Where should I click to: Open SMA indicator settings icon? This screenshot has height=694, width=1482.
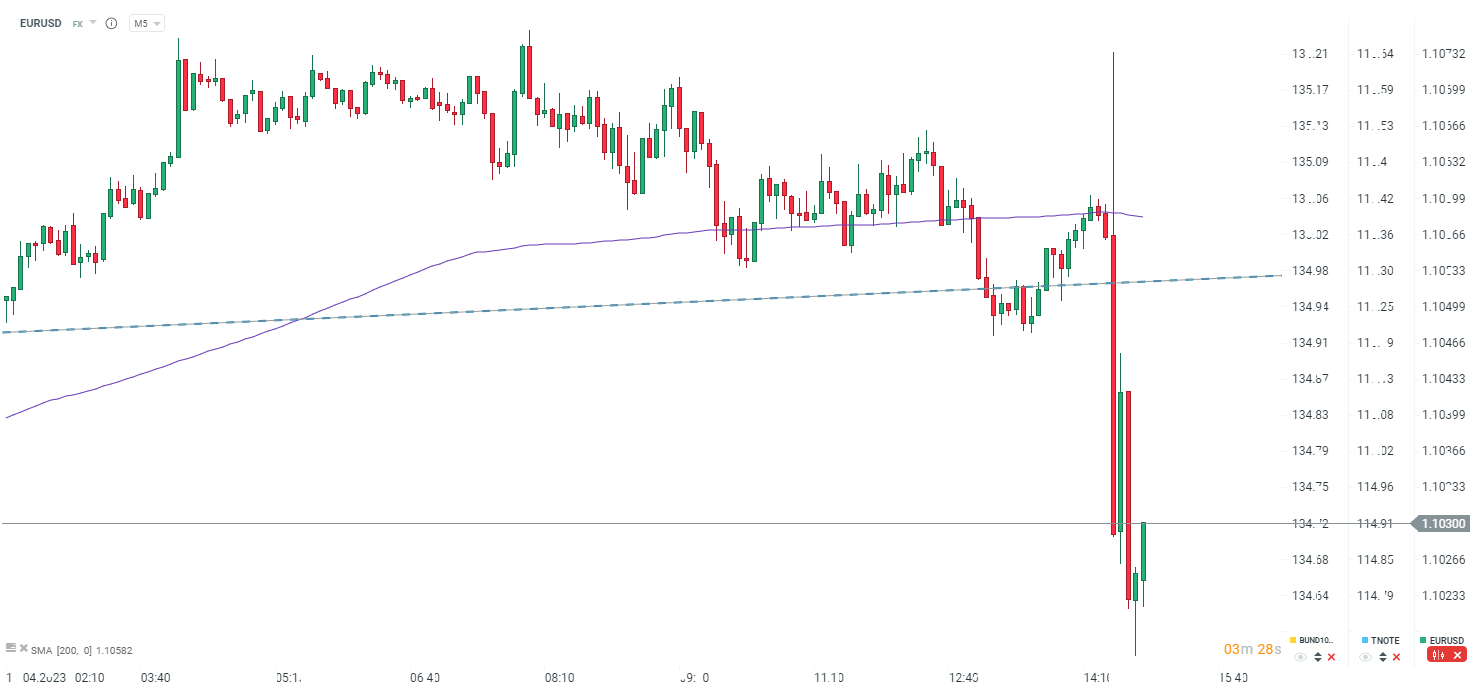coord(11,648)
